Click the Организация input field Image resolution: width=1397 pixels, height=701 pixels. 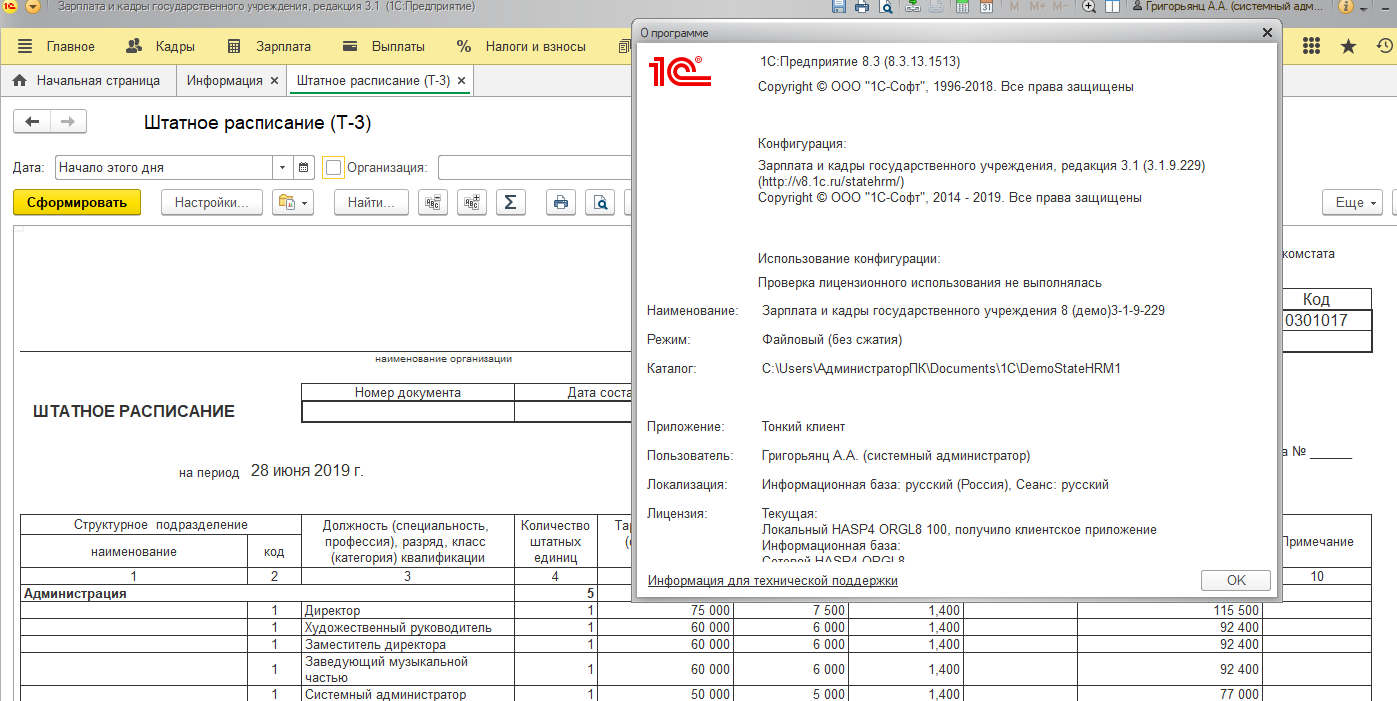coord(536,168)
